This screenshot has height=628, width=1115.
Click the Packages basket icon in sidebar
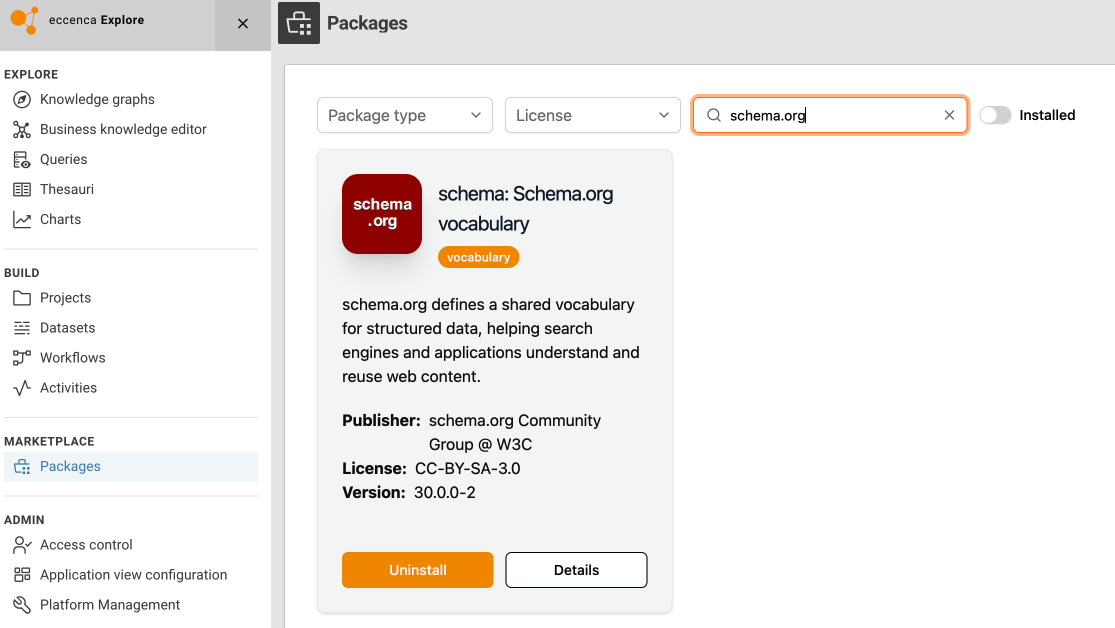point(22,467)
